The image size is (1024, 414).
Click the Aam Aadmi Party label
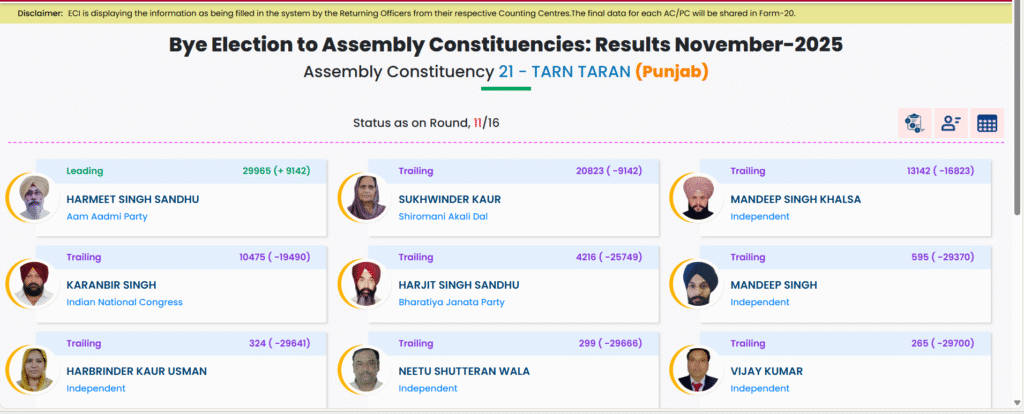pos(106,216)
